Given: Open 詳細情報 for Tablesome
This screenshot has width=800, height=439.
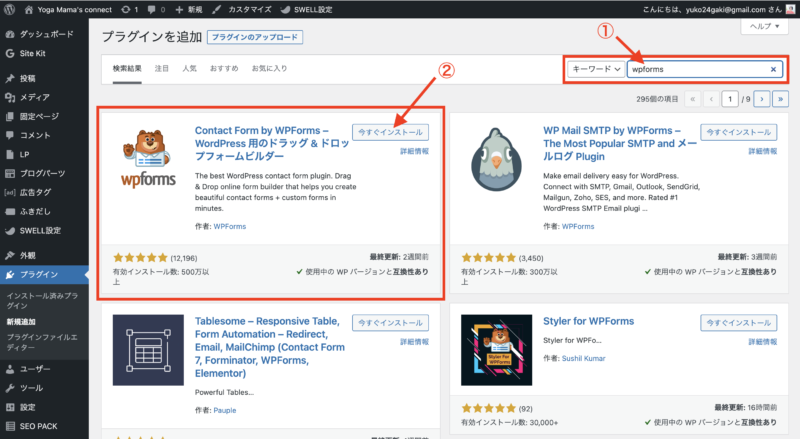Looking at the screenshot, I should click(x=414, y=342).
